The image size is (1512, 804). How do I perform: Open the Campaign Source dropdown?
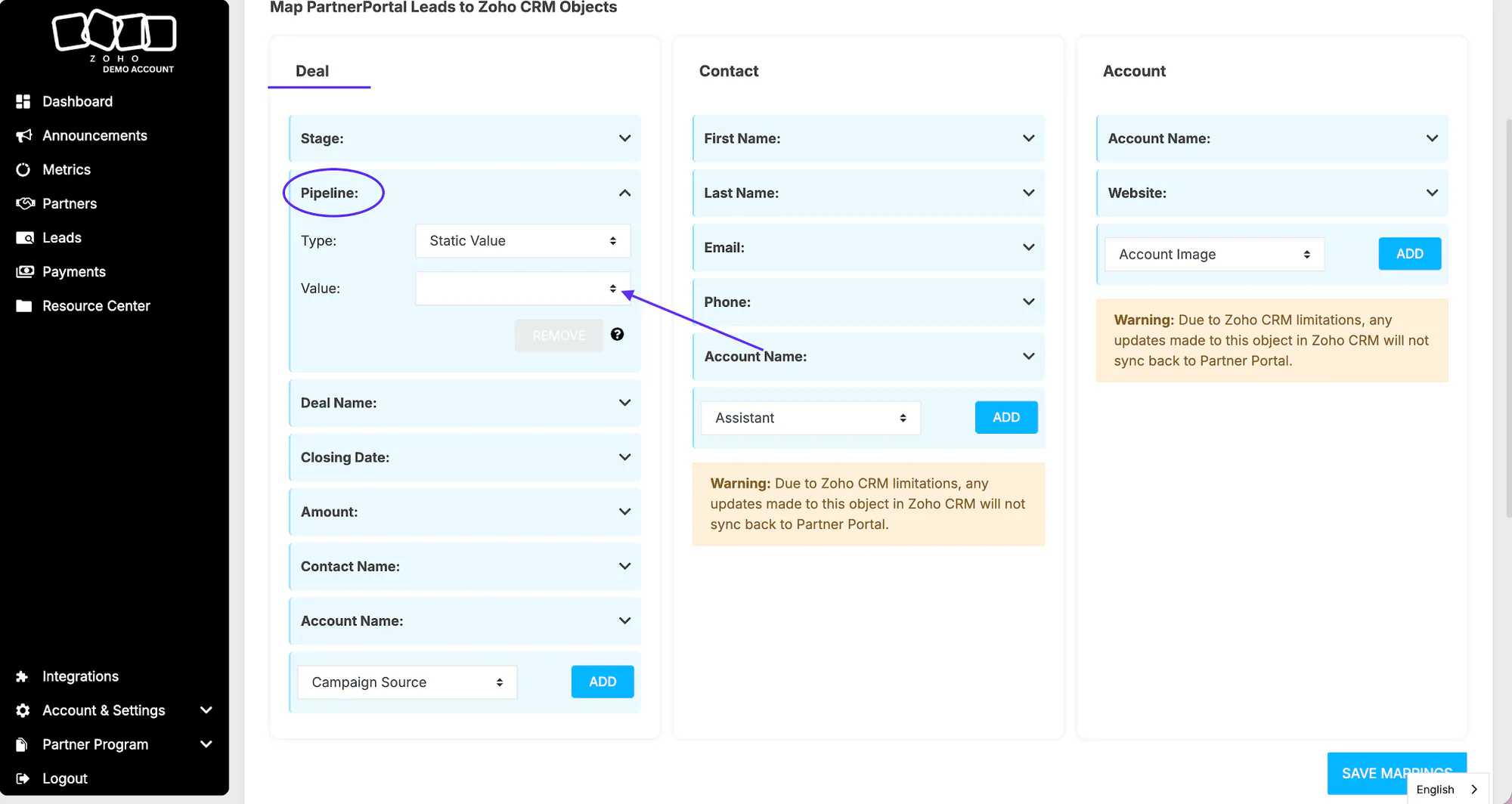[407, 682]
